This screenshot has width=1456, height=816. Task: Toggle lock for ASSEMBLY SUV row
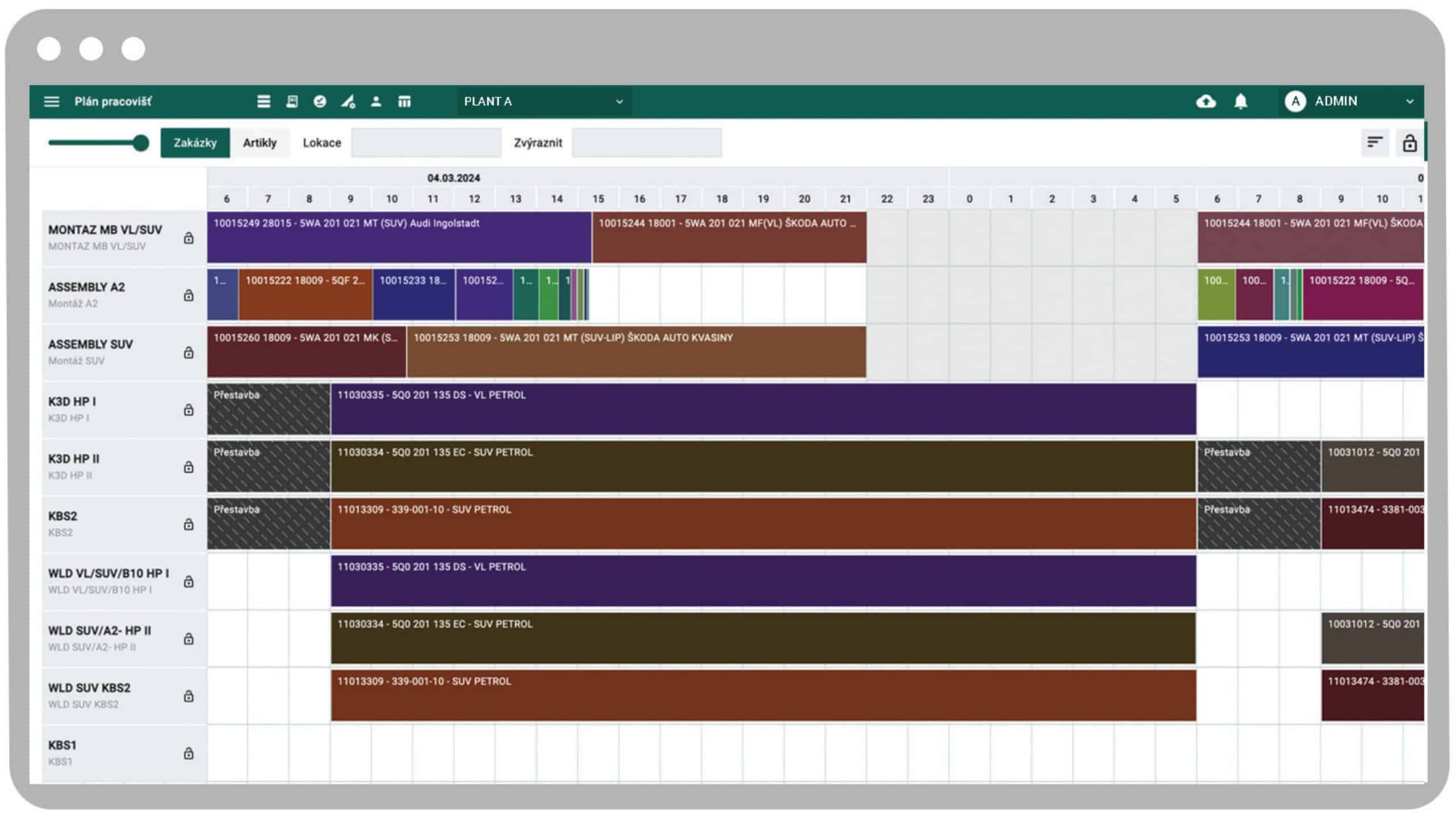[189, 353]
